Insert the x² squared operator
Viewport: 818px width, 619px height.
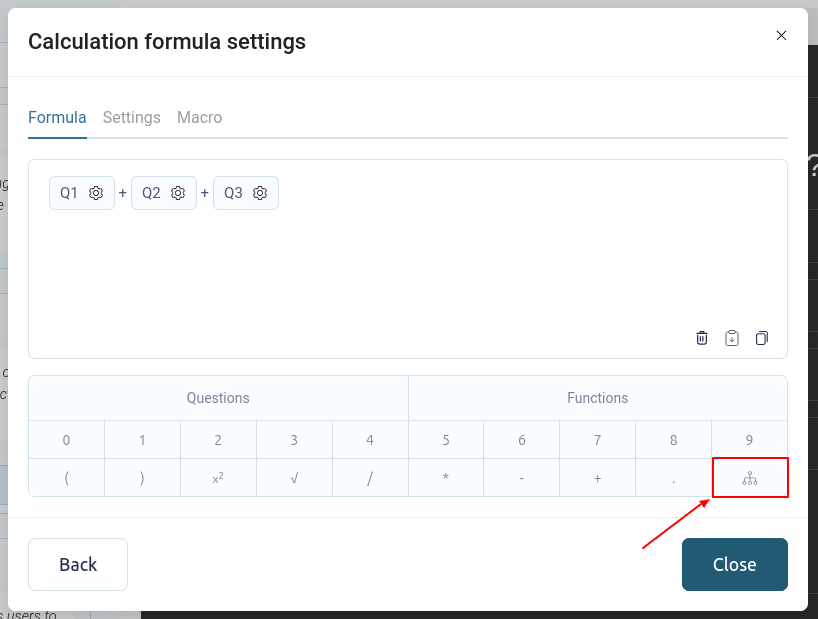(x=218, y=478)
